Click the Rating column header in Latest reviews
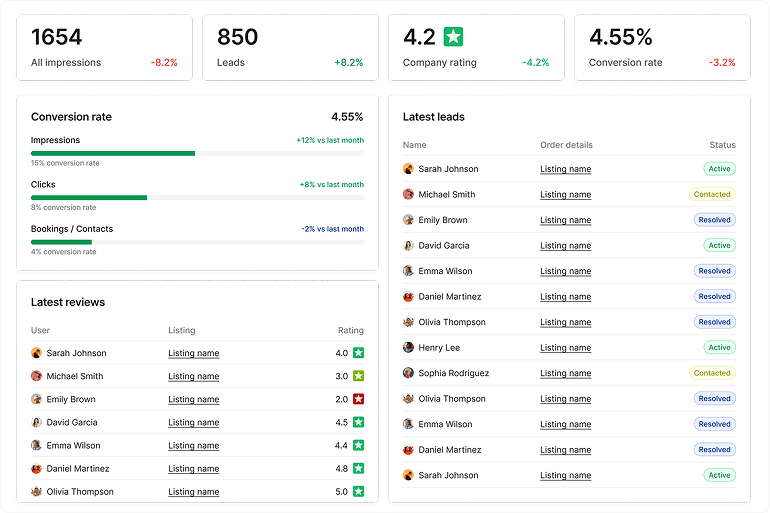The image size is (770, 513). (x=350, y=330)
